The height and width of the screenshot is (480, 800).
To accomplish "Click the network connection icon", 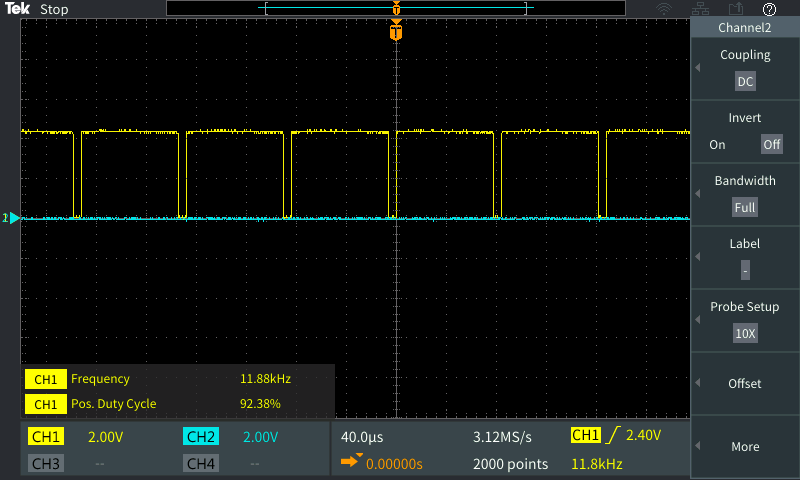I will [x=700, y=9].
